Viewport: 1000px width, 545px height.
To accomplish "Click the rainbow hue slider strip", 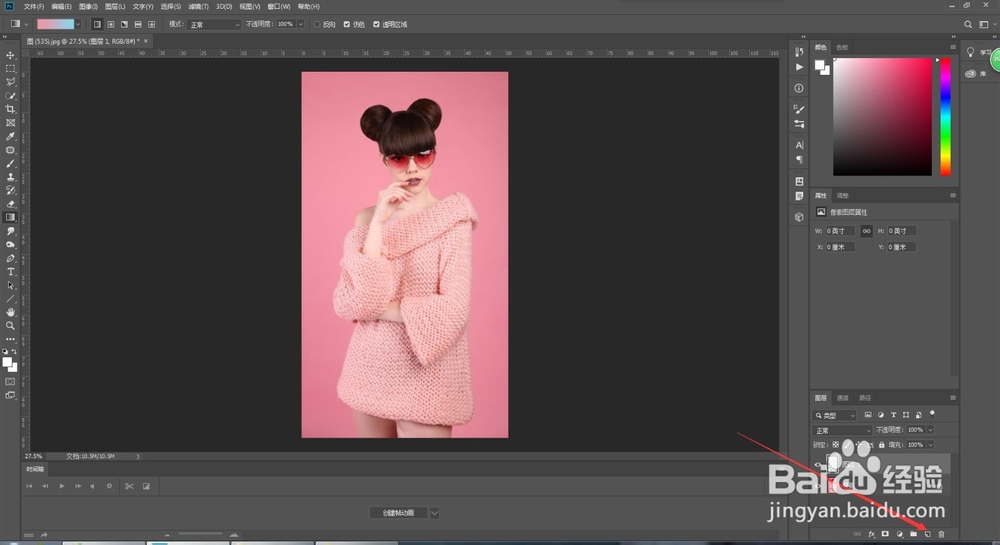I will click(x=945, y=116).
